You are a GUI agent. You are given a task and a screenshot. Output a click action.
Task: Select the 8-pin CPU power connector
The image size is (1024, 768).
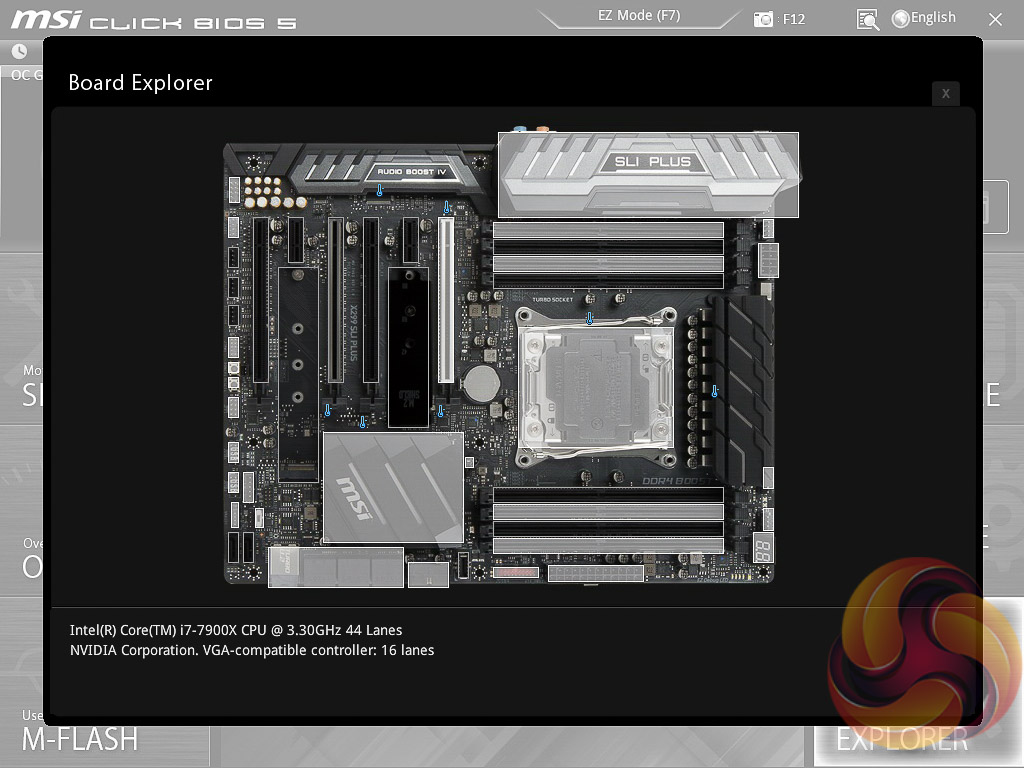768,260
